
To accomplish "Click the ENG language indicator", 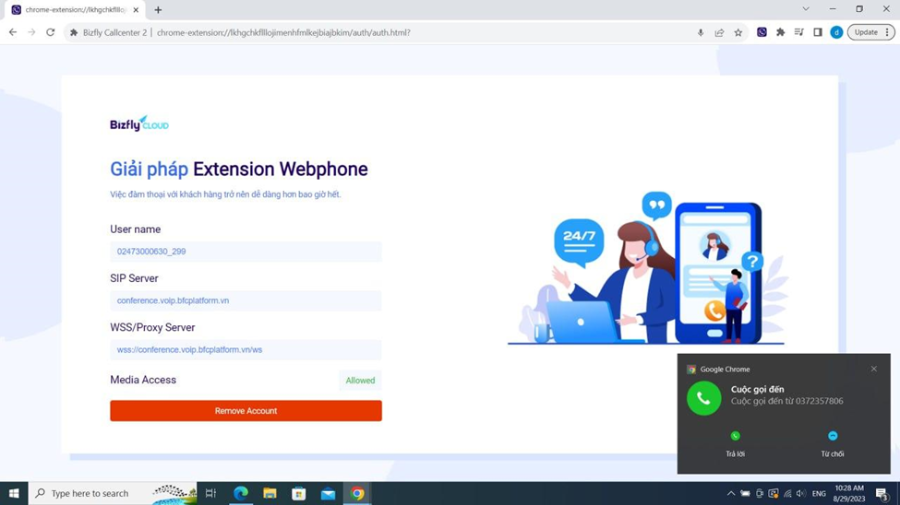I will click(x=819, y=494).
